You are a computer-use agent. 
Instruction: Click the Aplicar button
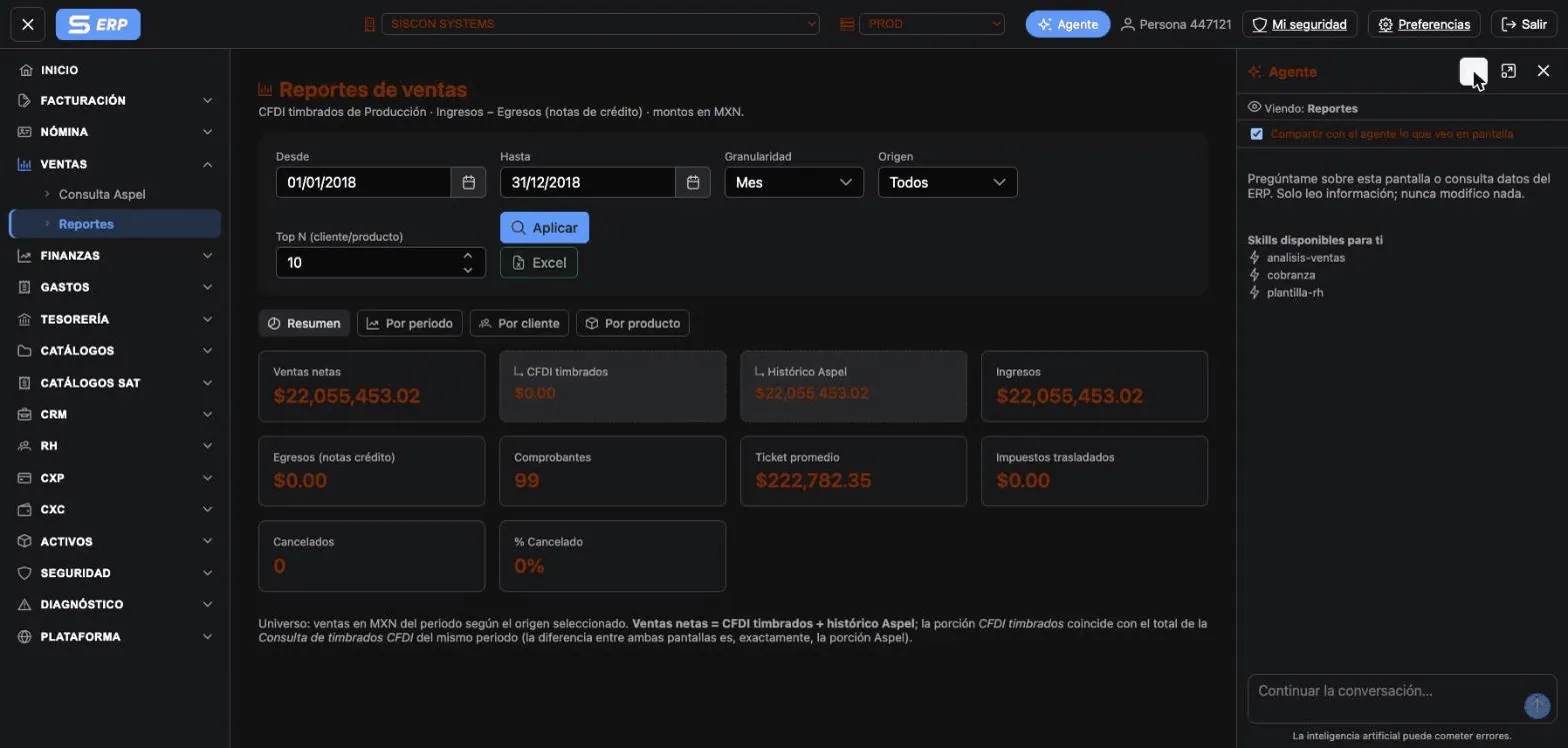coord(545,228)
